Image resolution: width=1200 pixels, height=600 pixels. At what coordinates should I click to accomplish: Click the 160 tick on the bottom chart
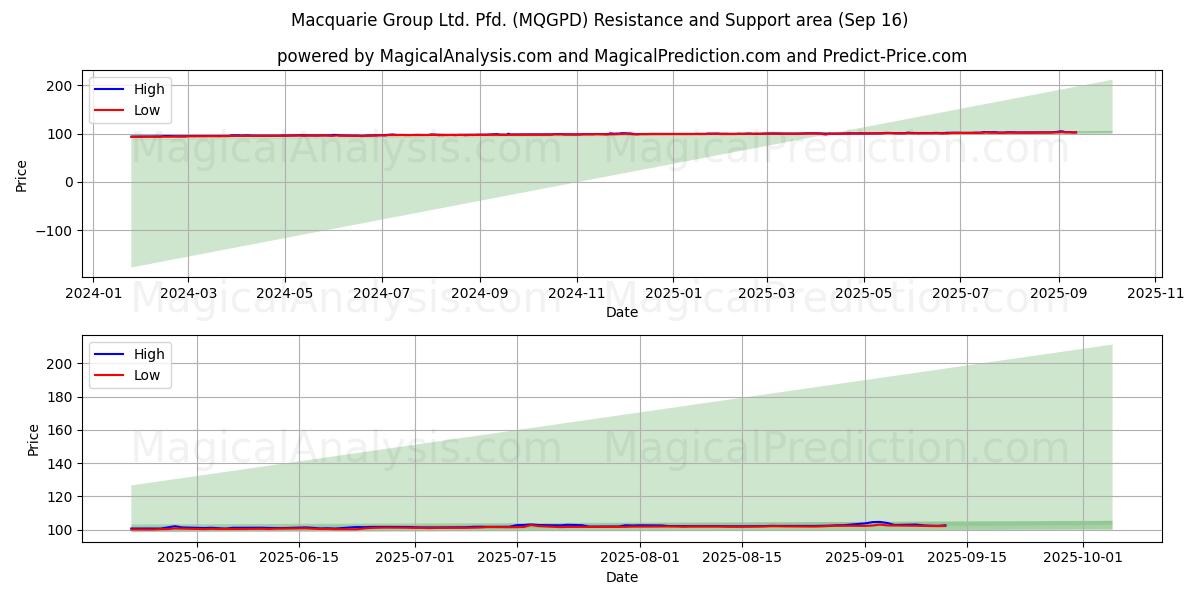pyautogui.click(x=62, y=430)
